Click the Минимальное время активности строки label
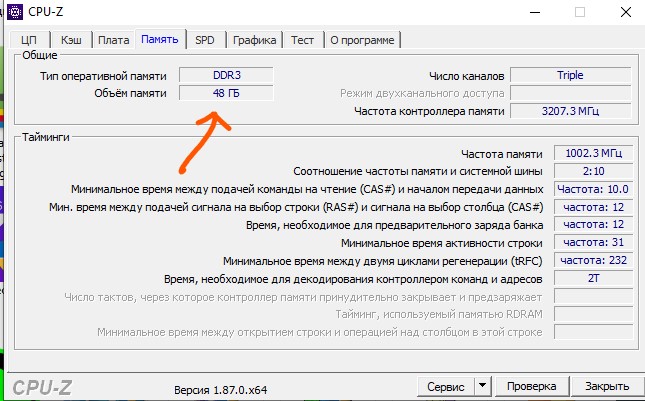 [x=442, y=243]
